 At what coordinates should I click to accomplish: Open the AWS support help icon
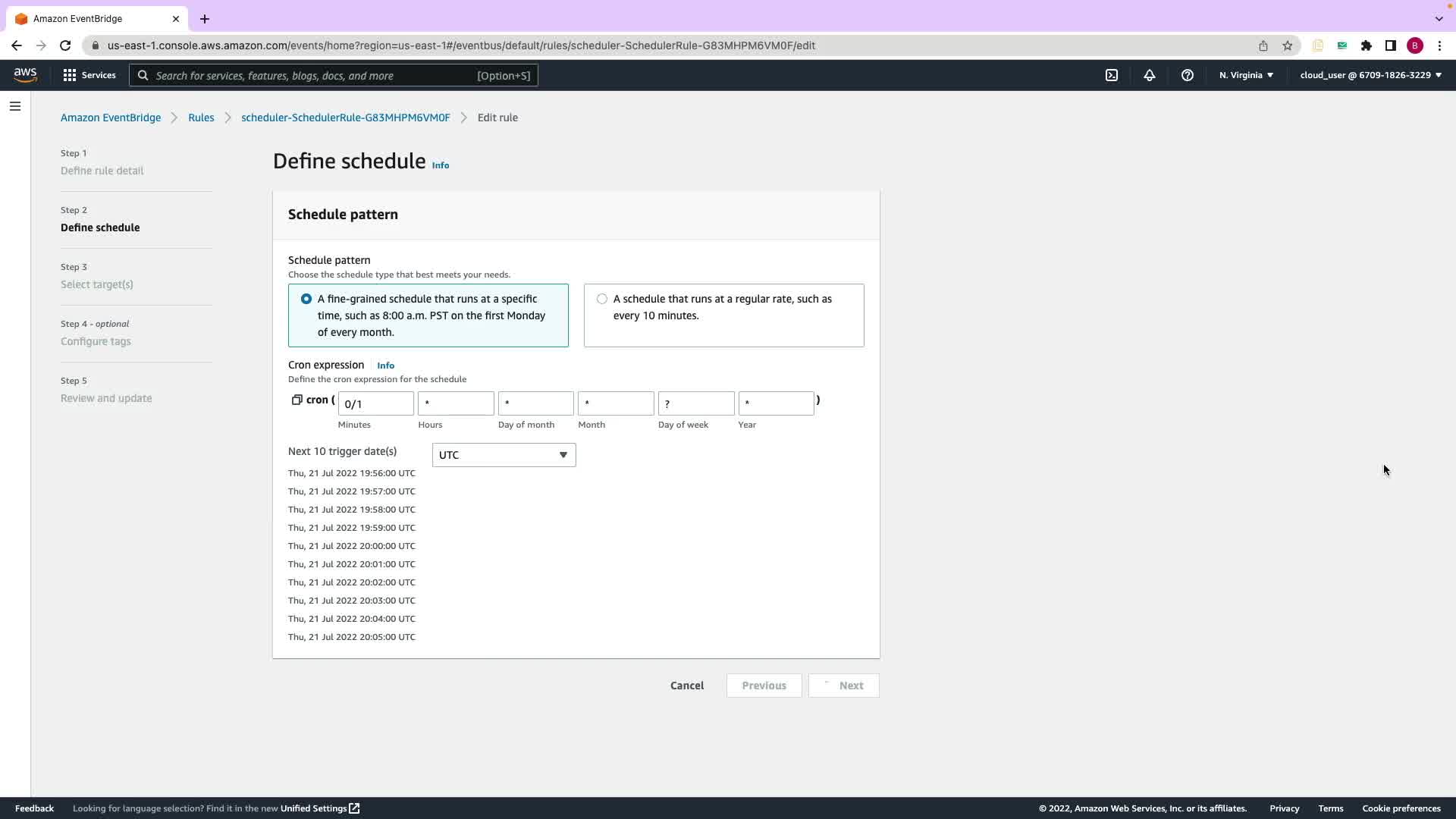click(x=1188, y=75)
